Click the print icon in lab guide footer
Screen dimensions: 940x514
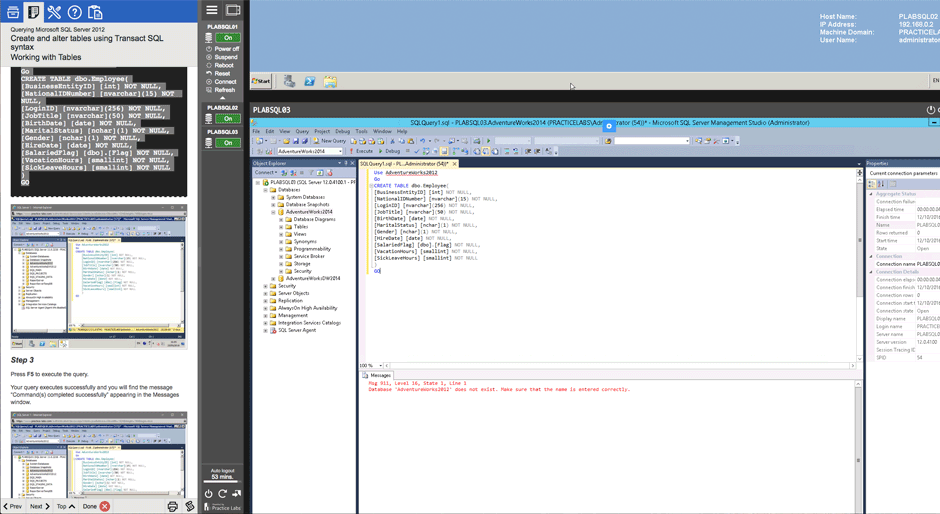(x=173, y=506)
